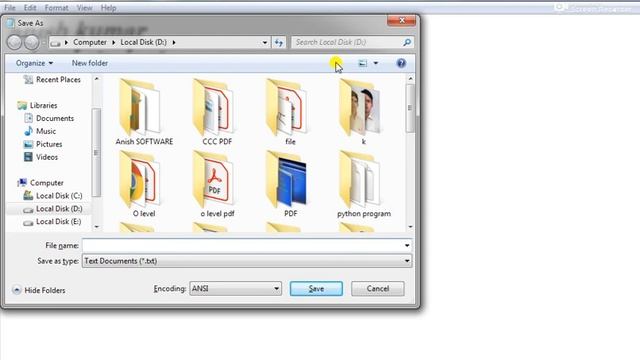Open the CCC PDF folder
The width and height of the screenshot is (640, 360).
coord(217,112)
